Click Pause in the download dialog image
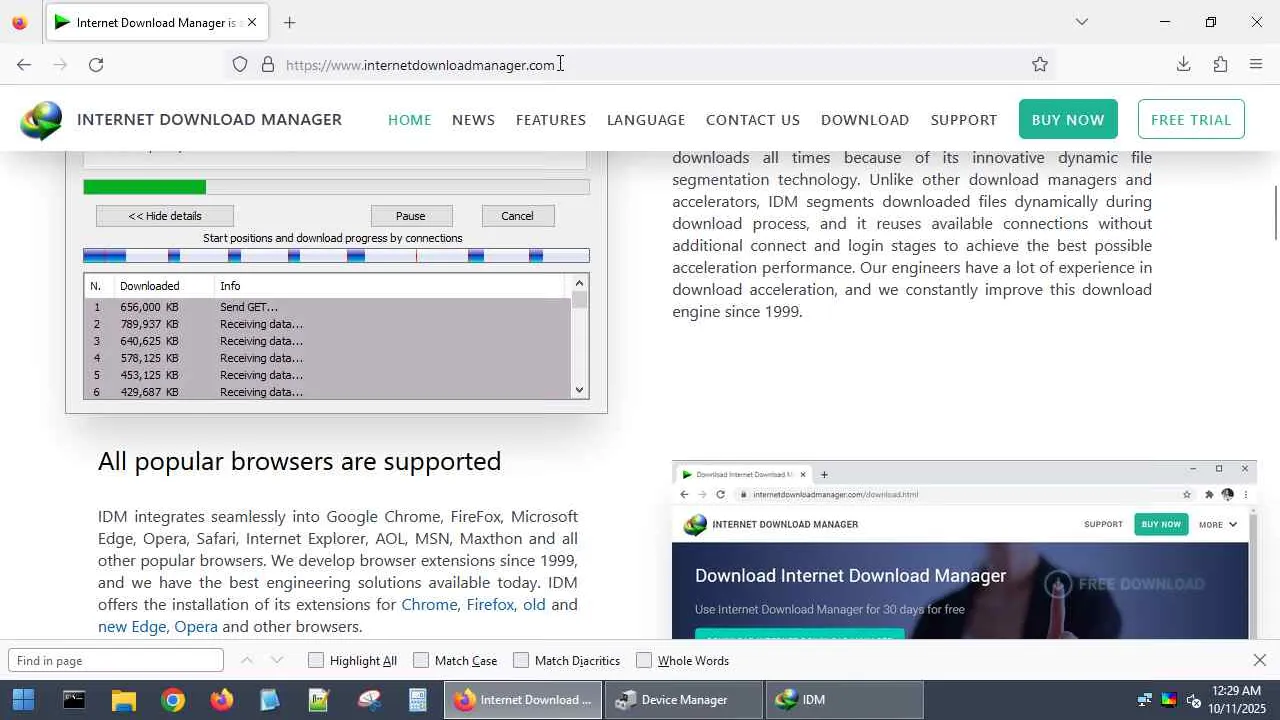Screen dimensions: 1280x720 (411, 216)
